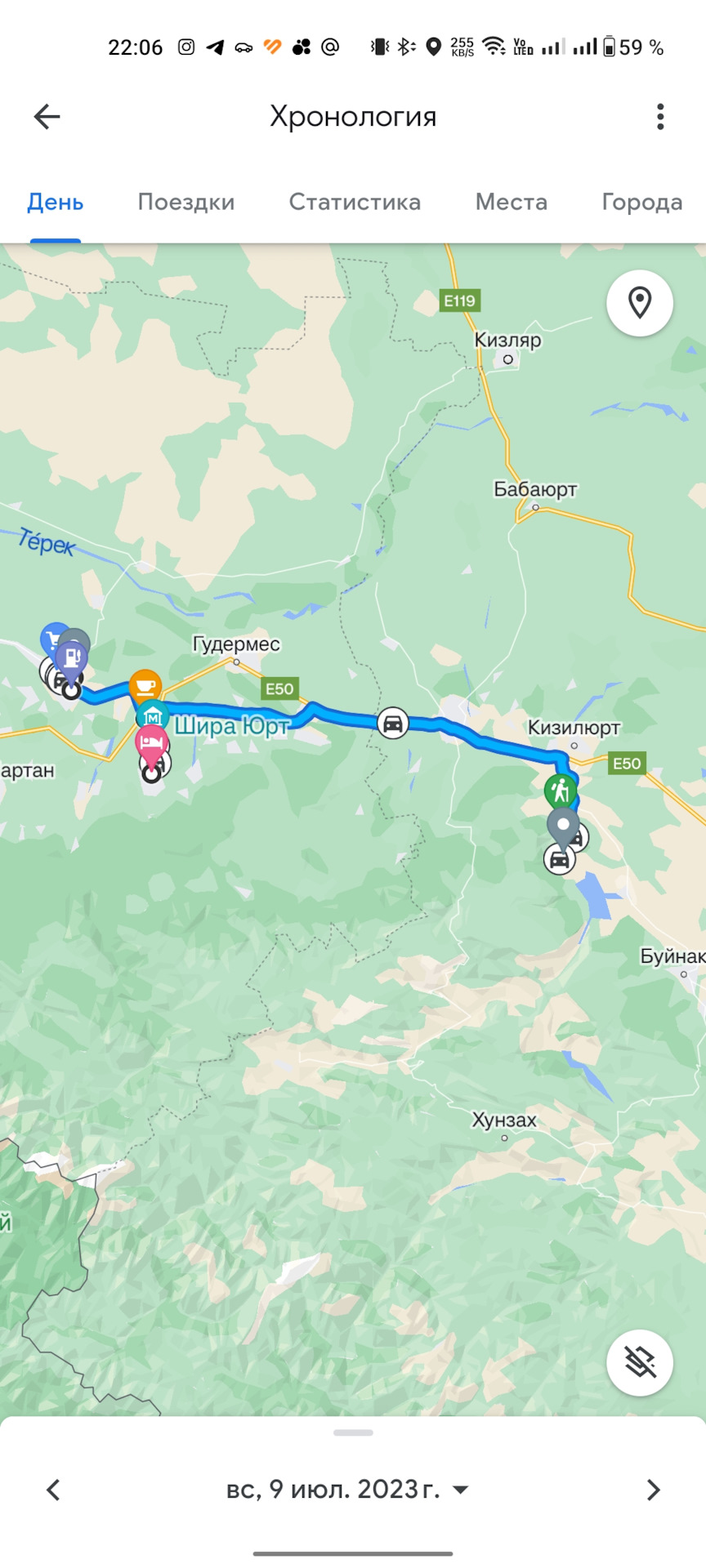Go to previous day with left chevron
The height and width of the screenshot is (1568, 706).
(54, 1490)
